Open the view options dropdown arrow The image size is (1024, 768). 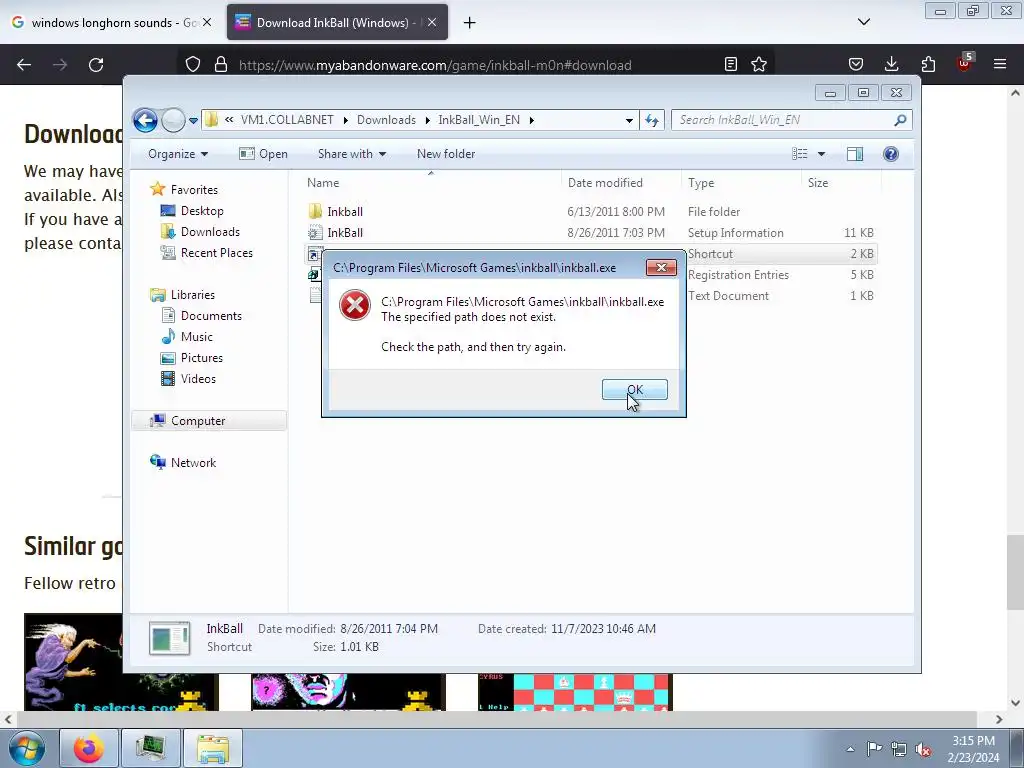coord(822,154)
